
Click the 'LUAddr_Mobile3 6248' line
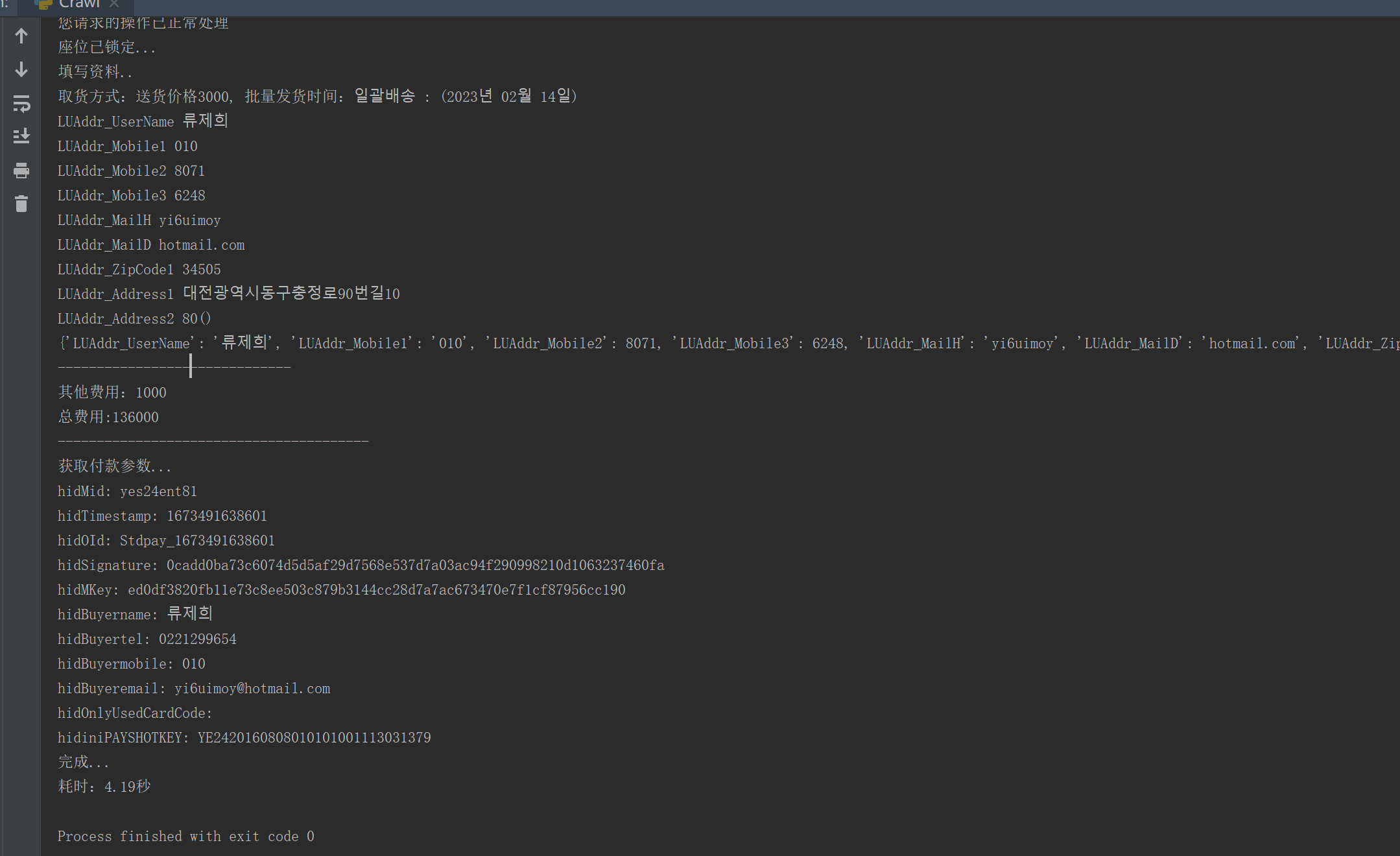click(x=131, y=196)
